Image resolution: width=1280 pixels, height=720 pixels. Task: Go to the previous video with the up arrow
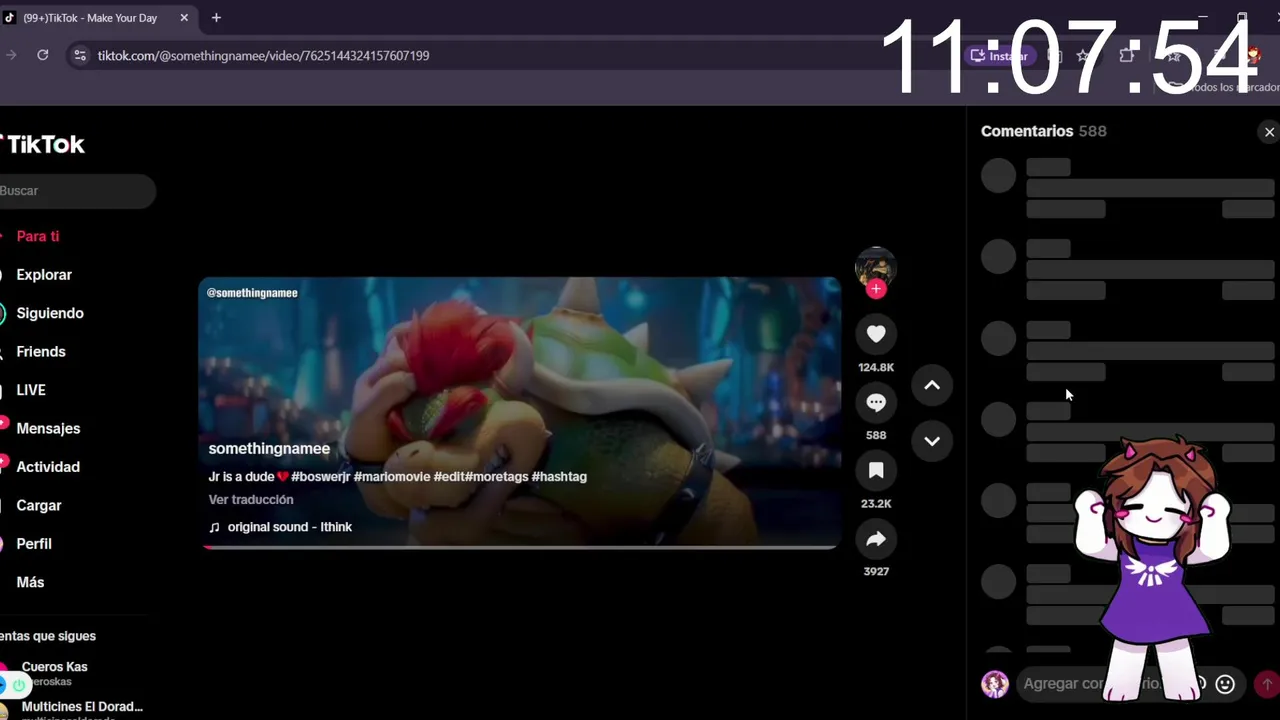click(x=932, y=386)
